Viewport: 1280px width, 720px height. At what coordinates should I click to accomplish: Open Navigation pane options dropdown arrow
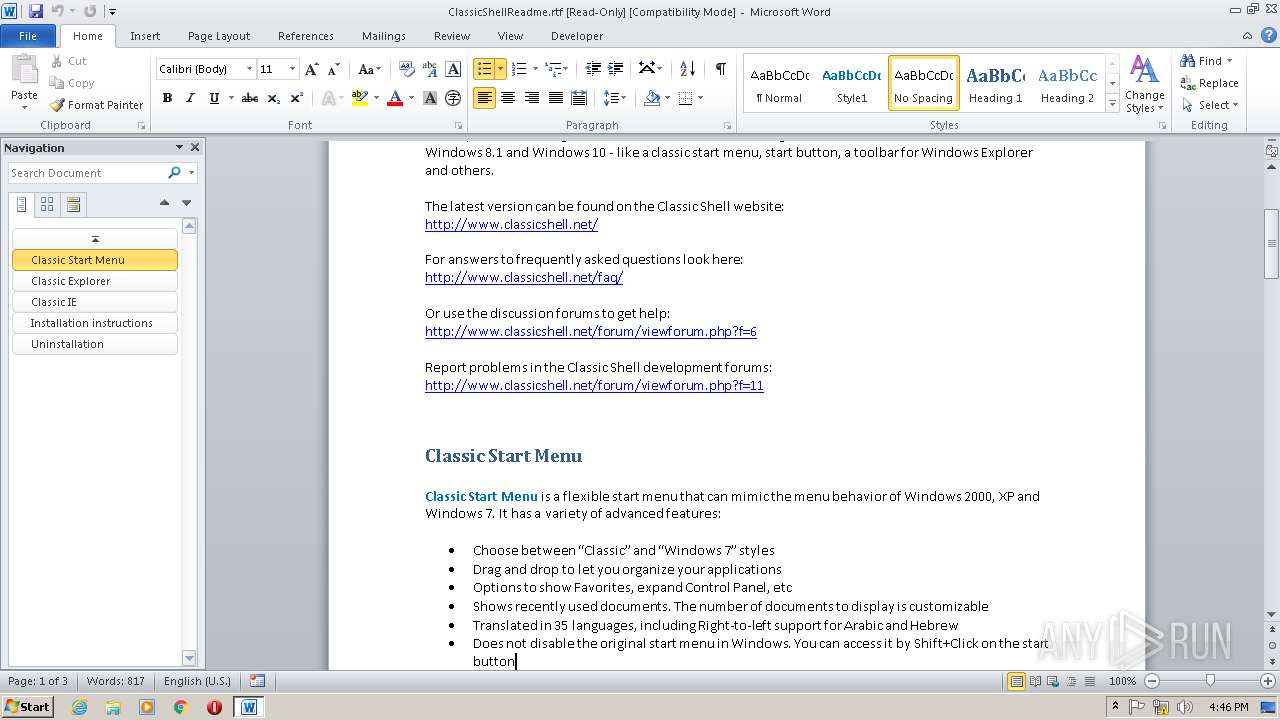point(179,147)
